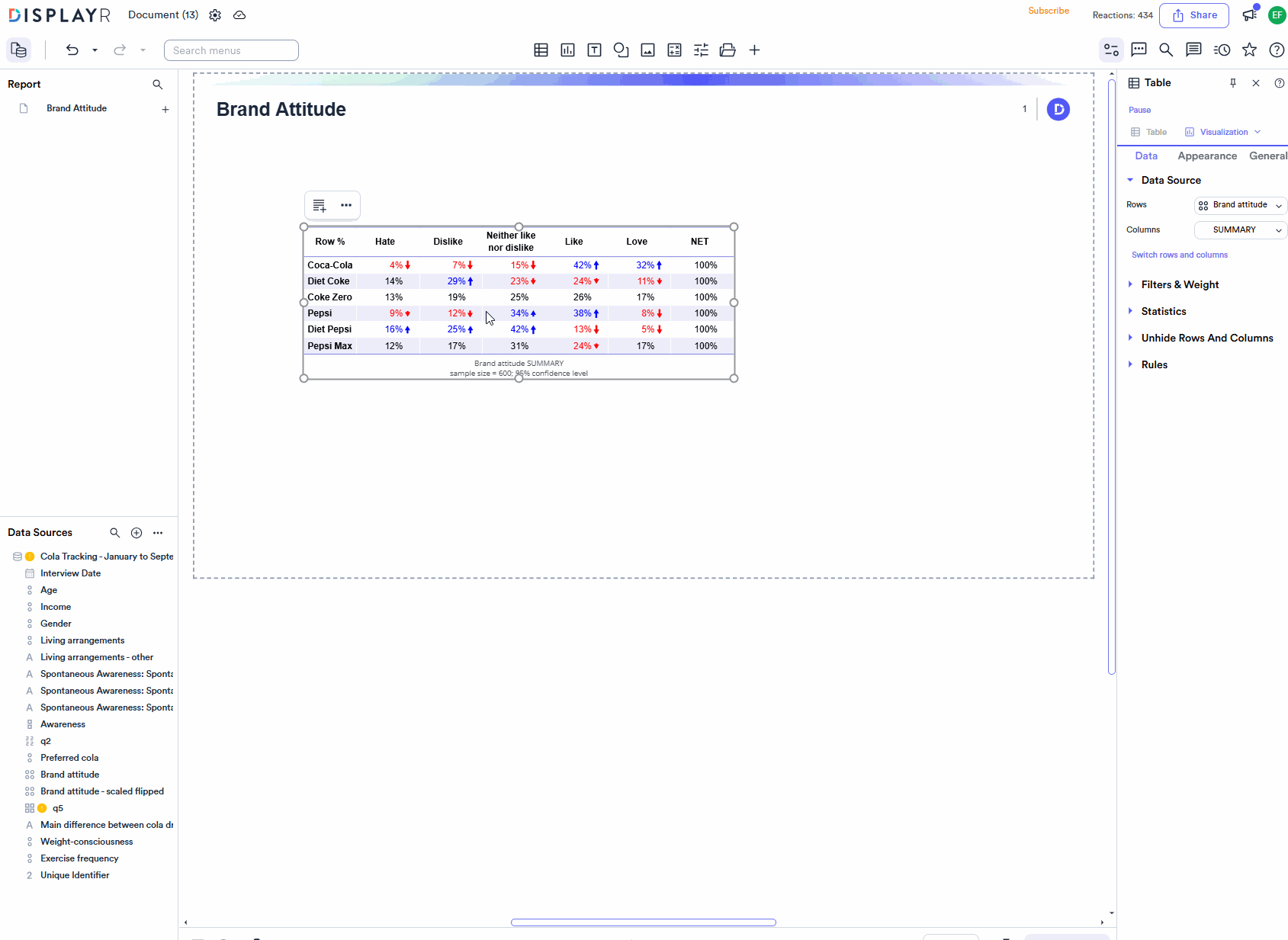Image resolution: width=1288 pixels, height=940 pixels.
Task: Open the Columns SUMMARY dropdown
Action: 1240,229
